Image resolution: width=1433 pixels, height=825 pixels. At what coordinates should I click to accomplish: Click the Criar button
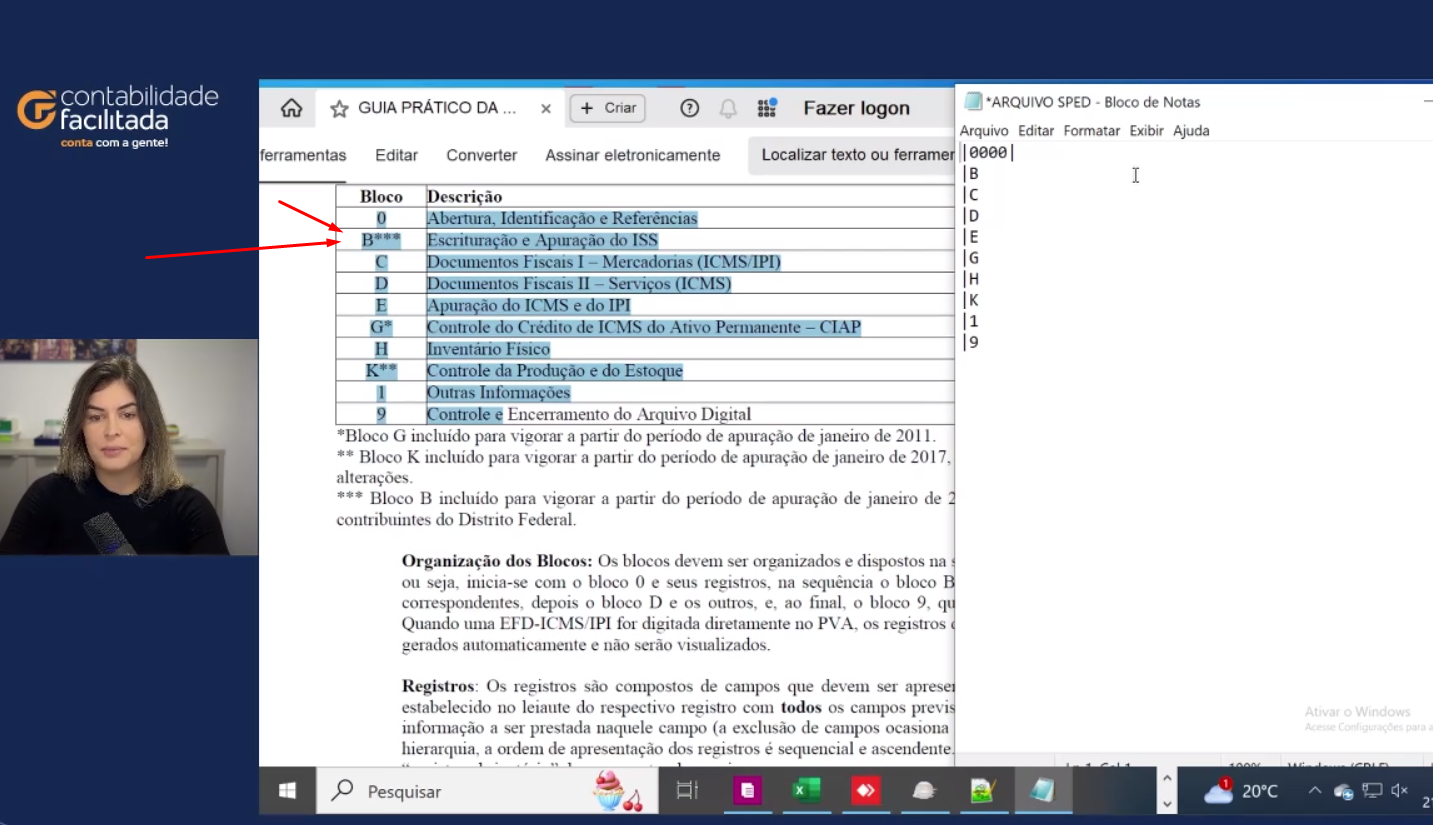pyautogui.click(x=607, y=108)
